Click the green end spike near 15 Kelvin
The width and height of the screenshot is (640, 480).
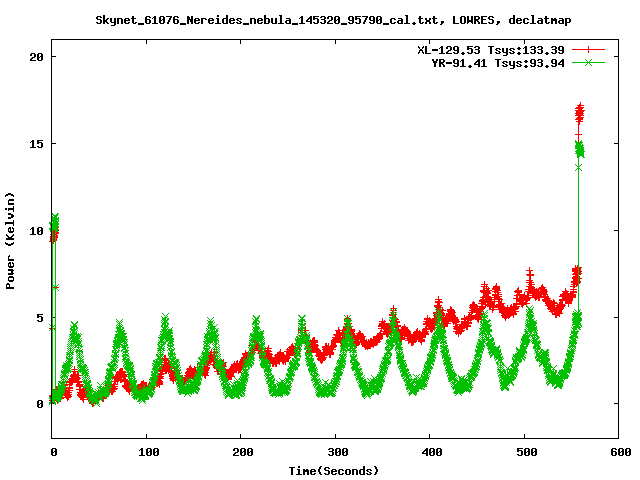579,150
